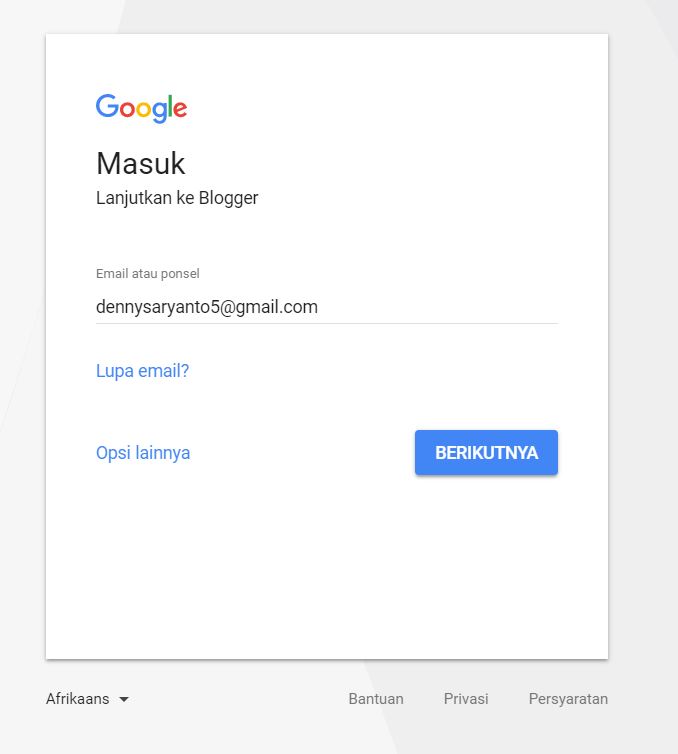Click the Email atau ponsel label

[x=148, y=274]
